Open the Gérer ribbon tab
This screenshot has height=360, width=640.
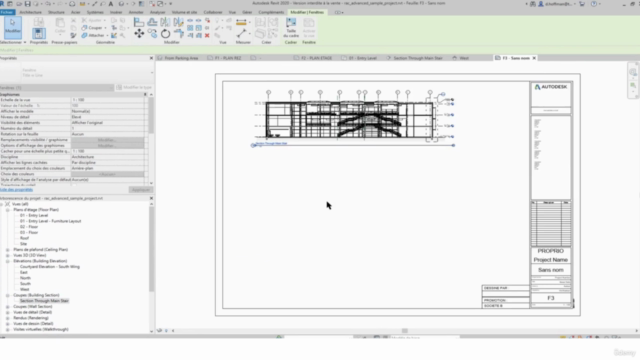[247, 12]
